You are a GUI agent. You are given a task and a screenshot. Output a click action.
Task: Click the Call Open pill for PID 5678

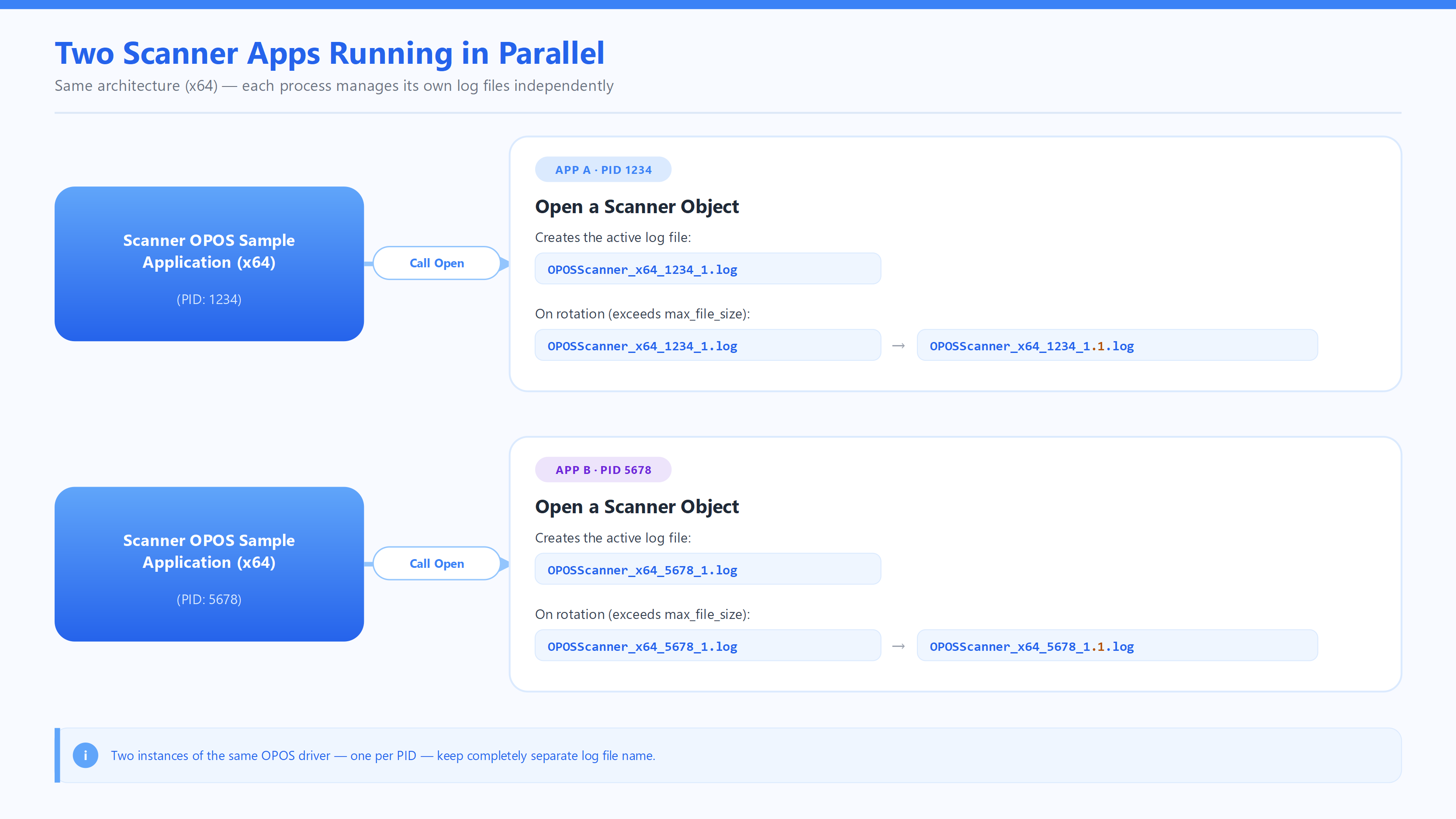pos(436,563)
